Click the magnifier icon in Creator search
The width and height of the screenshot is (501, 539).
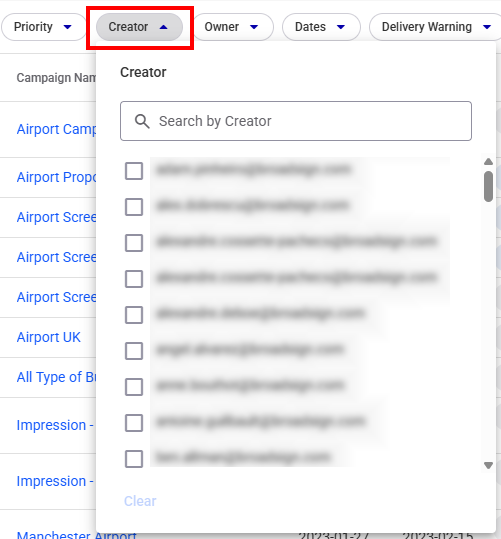coord(142,121)
